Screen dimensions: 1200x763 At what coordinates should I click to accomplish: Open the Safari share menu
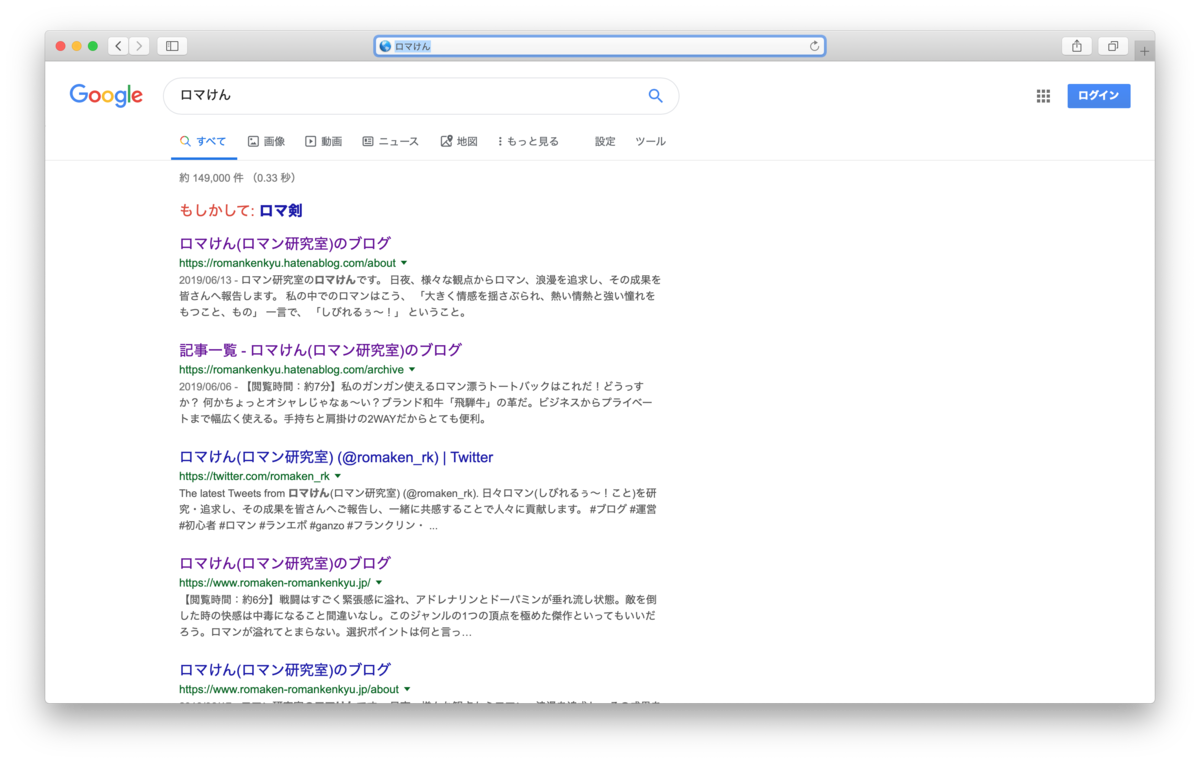[1076, 46]
